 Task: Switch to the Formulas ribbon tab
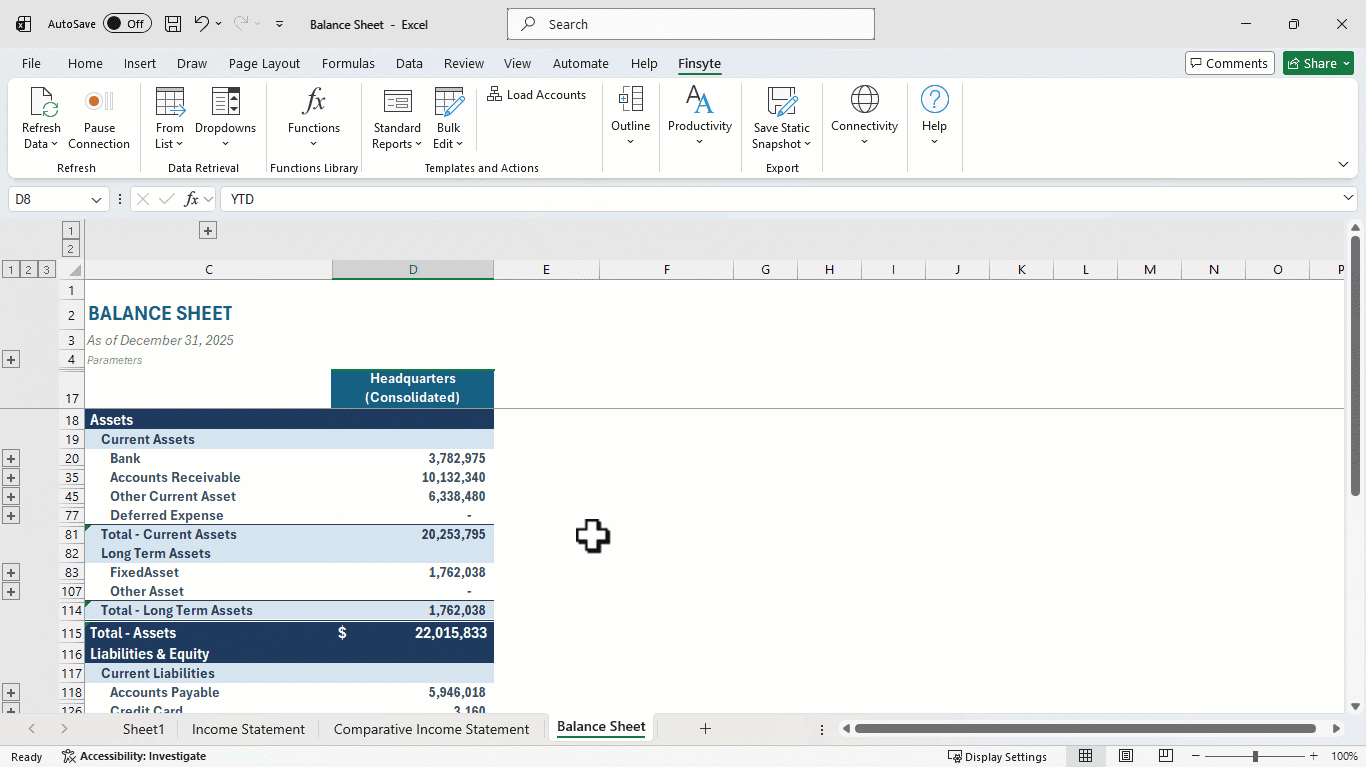[348, 63]
